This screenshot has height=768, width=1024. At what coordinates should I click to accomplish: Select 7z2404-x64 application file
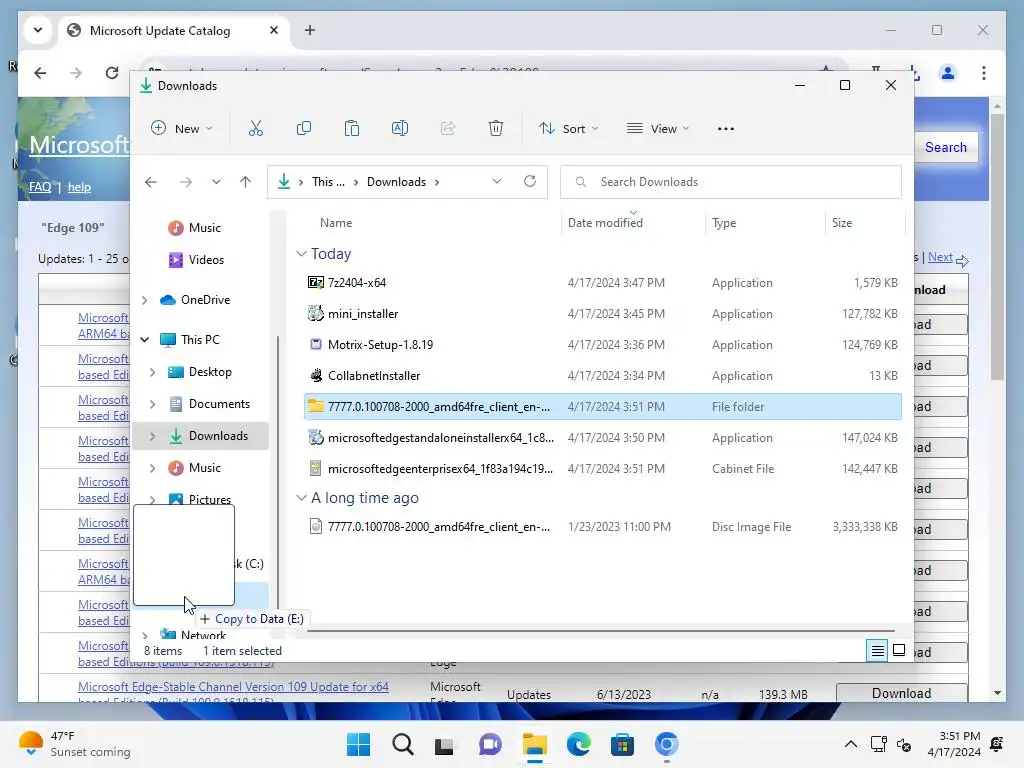coord(603,283)
